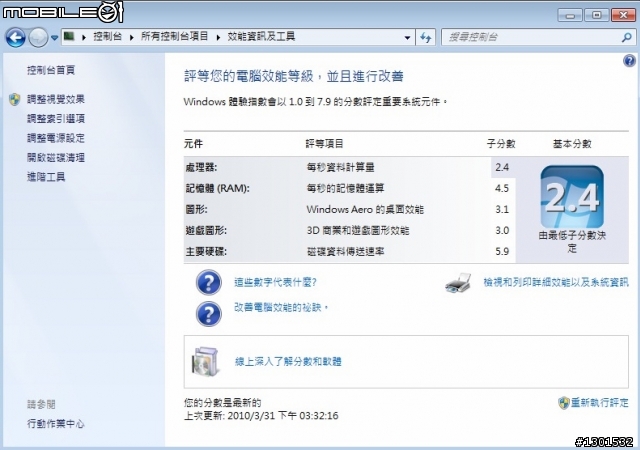This screenshot has height=450, width=640.
Task: Click the 評等項目 column header
Action: (x=325, y=144)
